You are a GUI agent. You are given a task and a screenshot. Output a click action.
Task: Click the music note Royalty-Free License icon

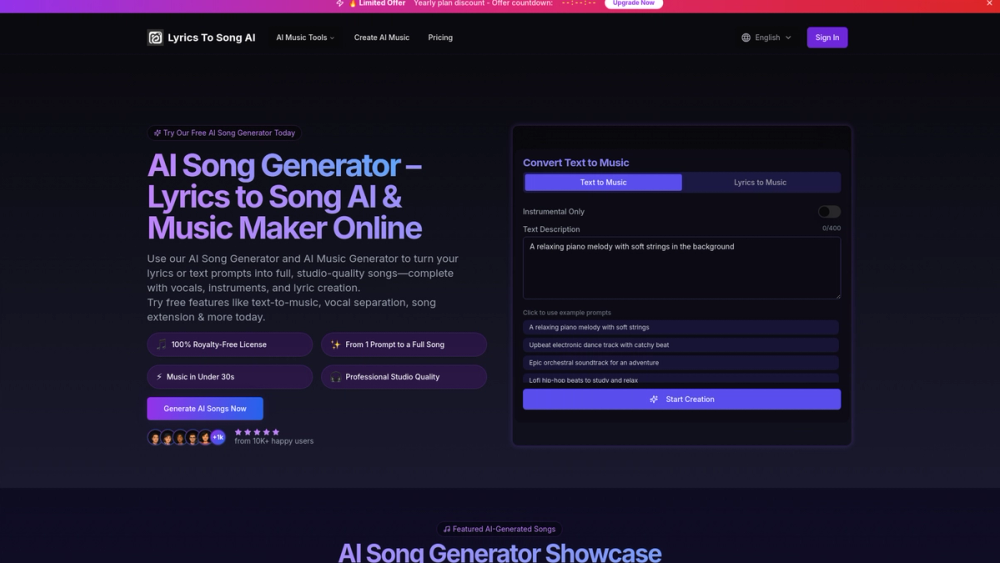tap(161, 344)
